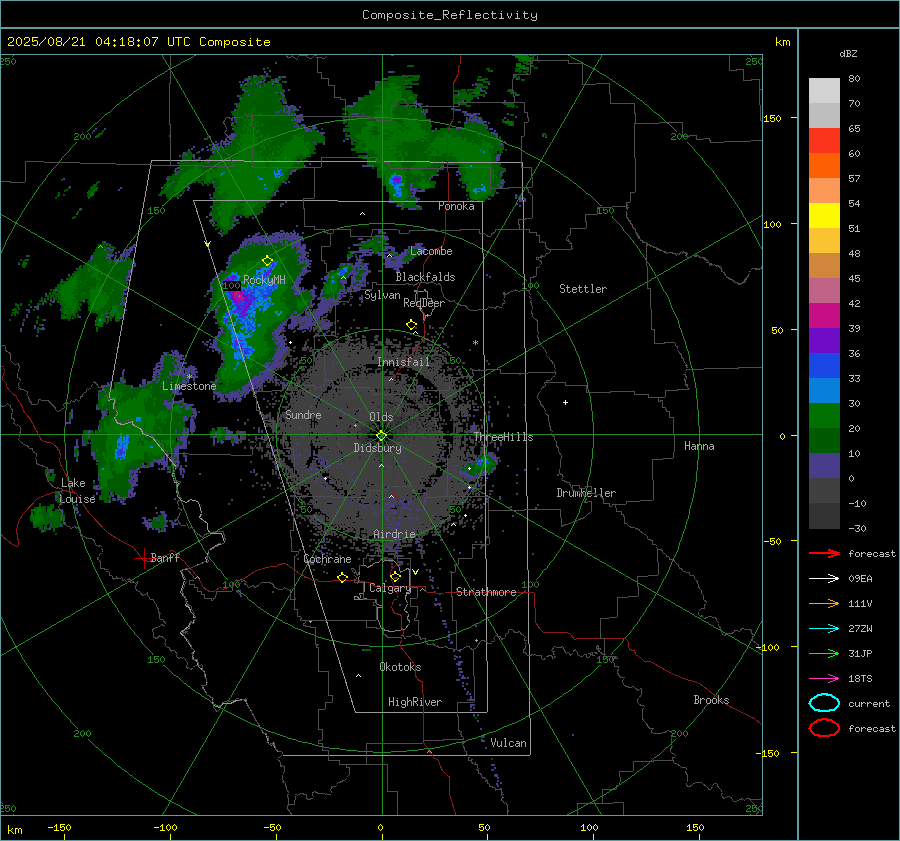Click the Stettler city label
This screenshot has height=841, width=900.
coord(583,289)
